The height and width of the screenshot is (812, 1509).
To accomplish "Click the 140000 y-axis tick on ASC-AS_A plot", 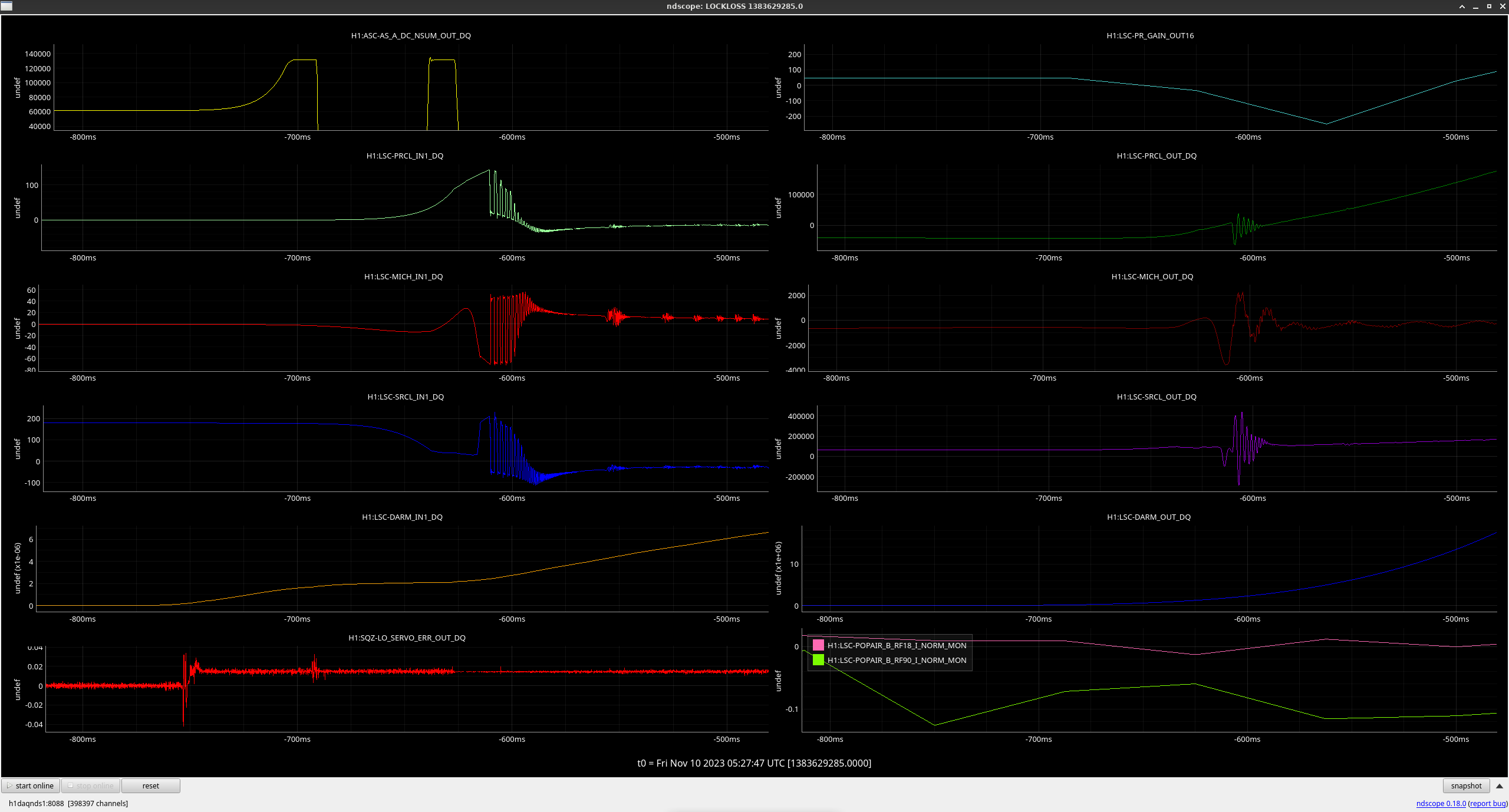I will tap(38, 54).
